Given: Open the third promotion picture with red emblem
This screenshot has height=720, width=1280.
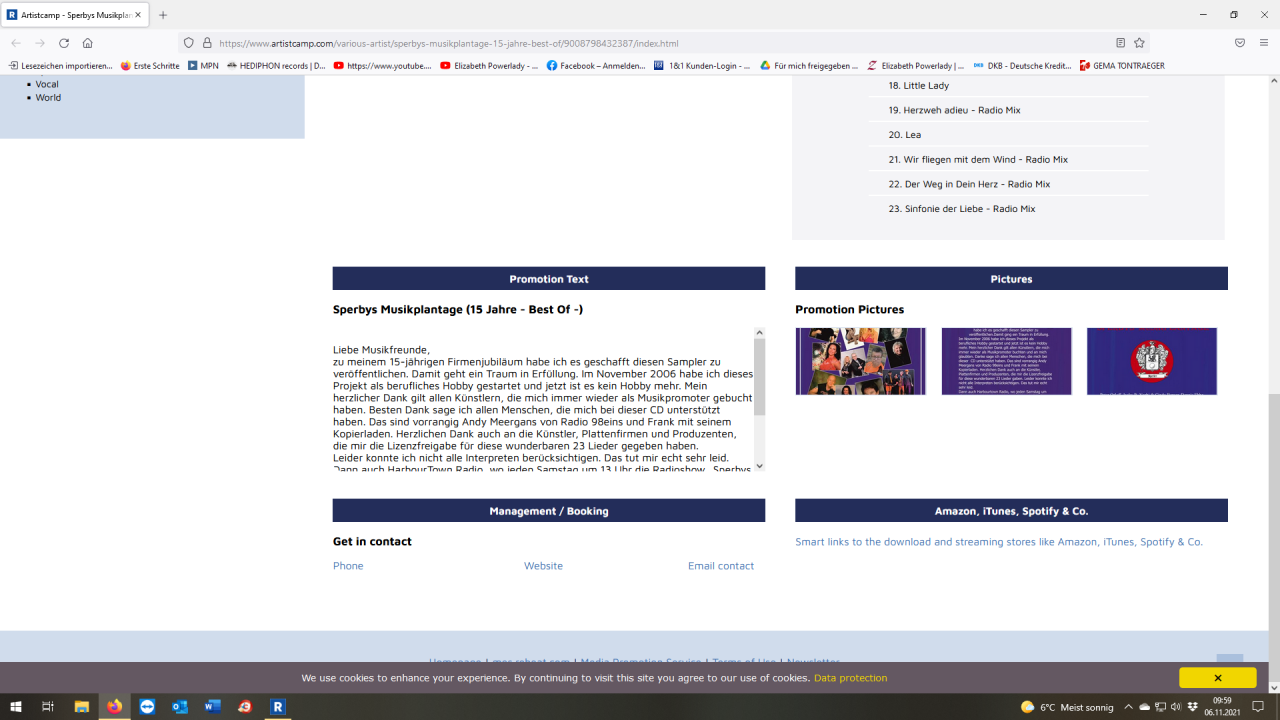Looking at the screenshot, I should 1152,361.
